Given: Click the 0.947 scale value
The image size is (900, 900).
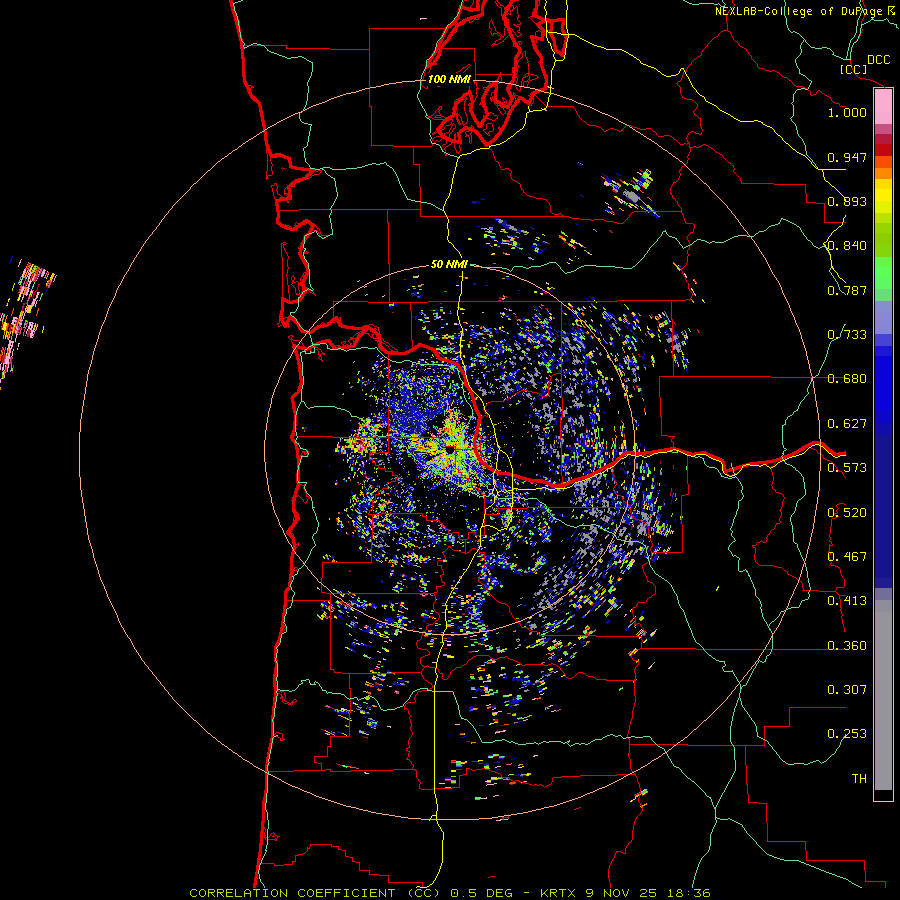Looking at the screenshot, I should tap(847, 157).
